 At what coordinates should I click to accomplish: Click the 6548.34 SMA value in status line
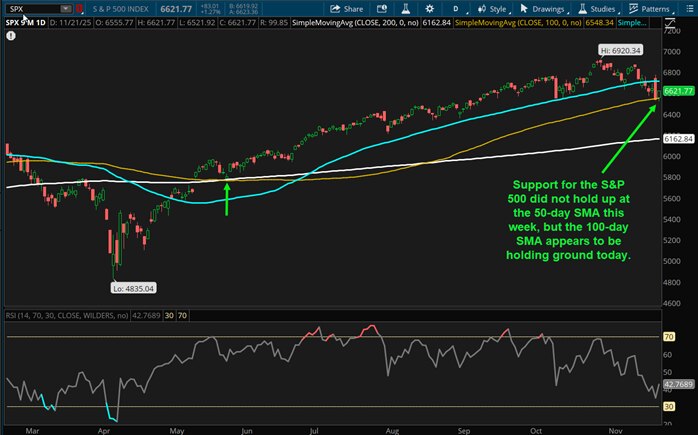pos(600,22)
